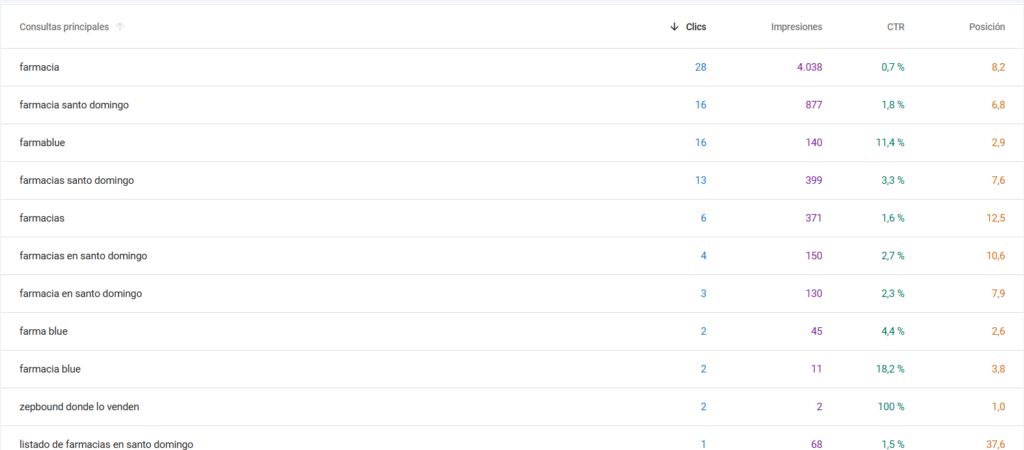Open 'listado de farmacias en santo domingo' row
Viewport: 1024px width, 450px height.
512,438
